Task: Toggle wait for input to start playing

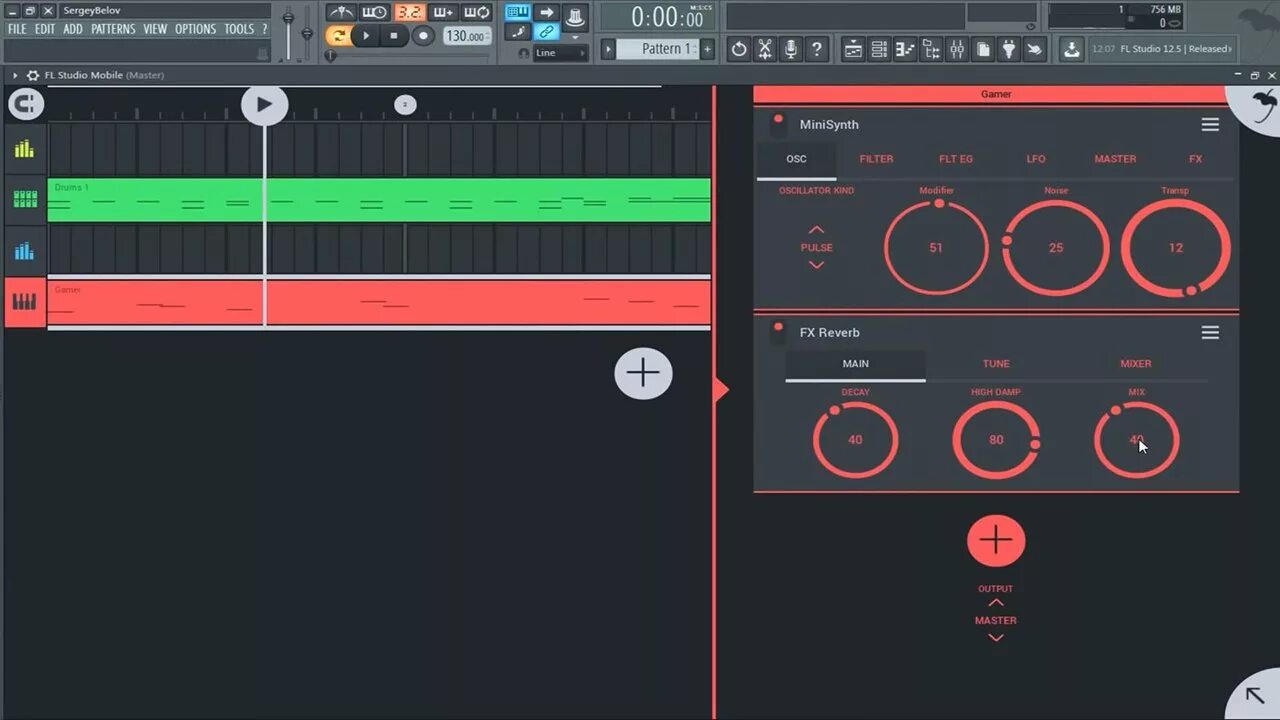Action: click(375, 13)
